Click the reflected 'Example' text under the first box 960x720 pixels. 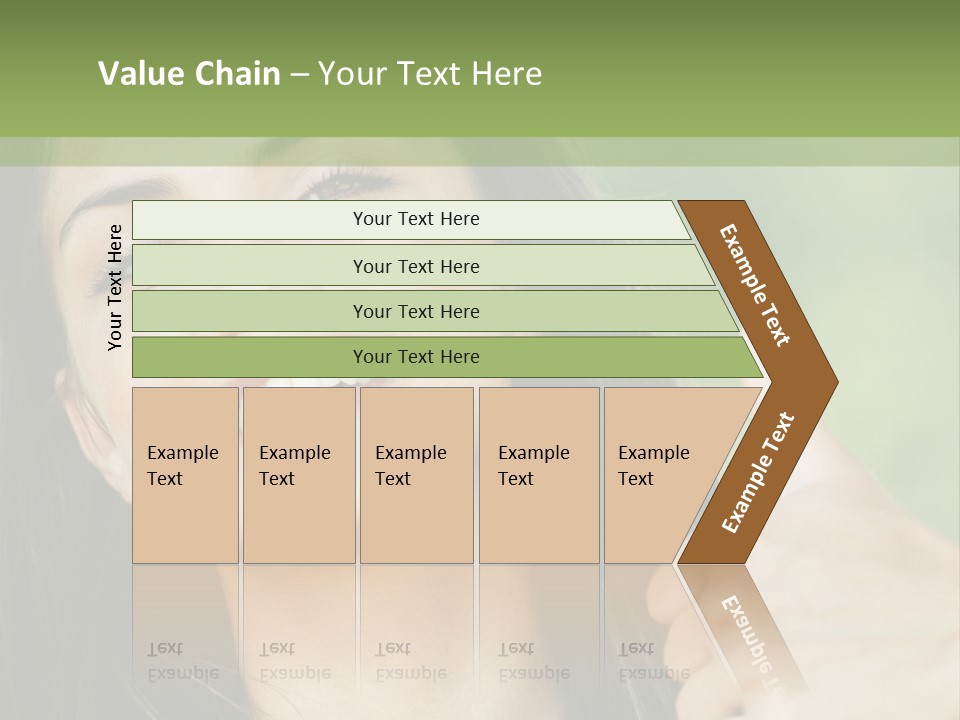(183, 675)
